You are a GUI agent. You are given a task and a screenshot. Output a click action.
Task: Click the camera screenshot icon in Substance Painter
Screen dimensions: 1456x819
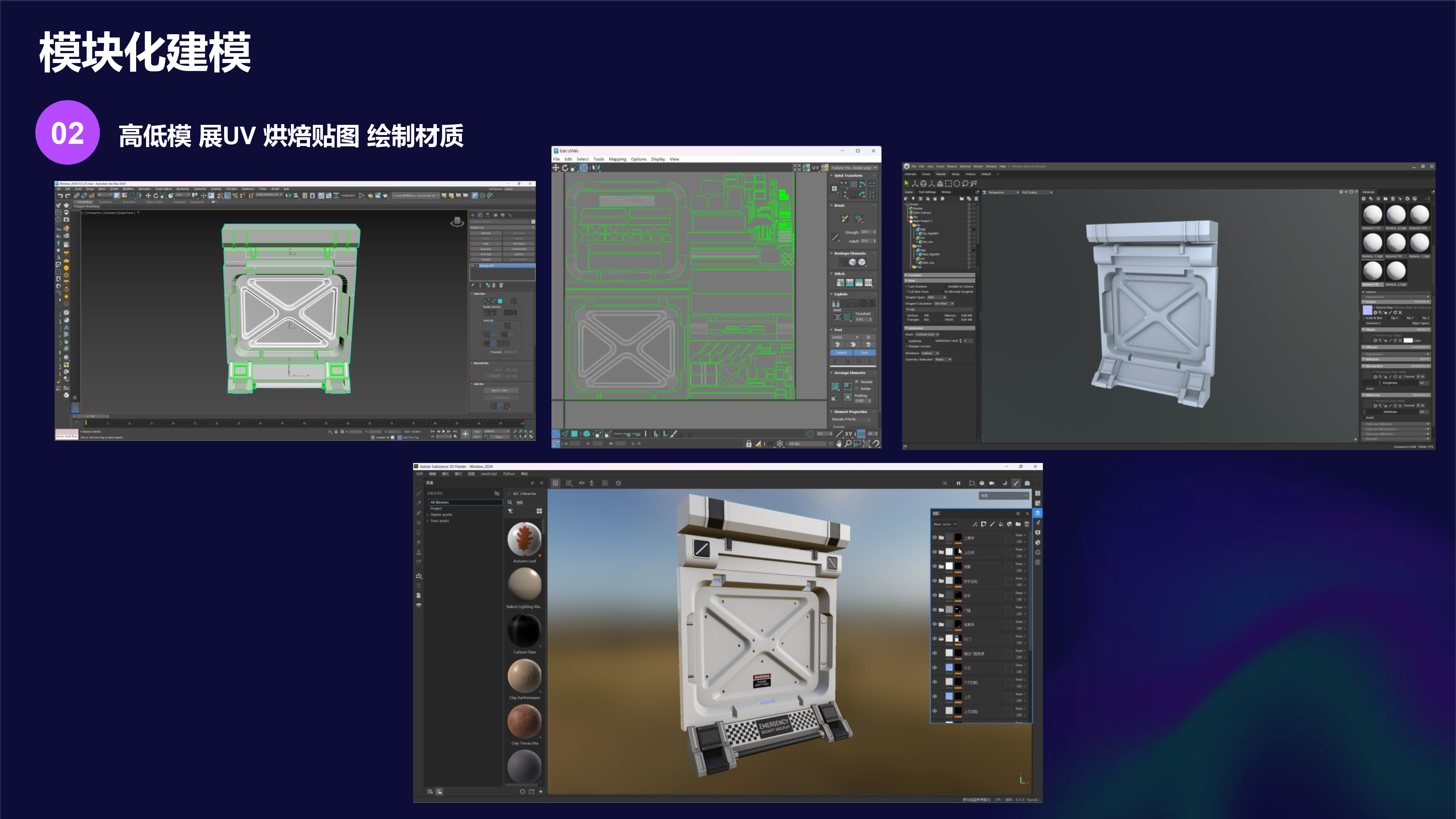click(x=1027, y=483)
